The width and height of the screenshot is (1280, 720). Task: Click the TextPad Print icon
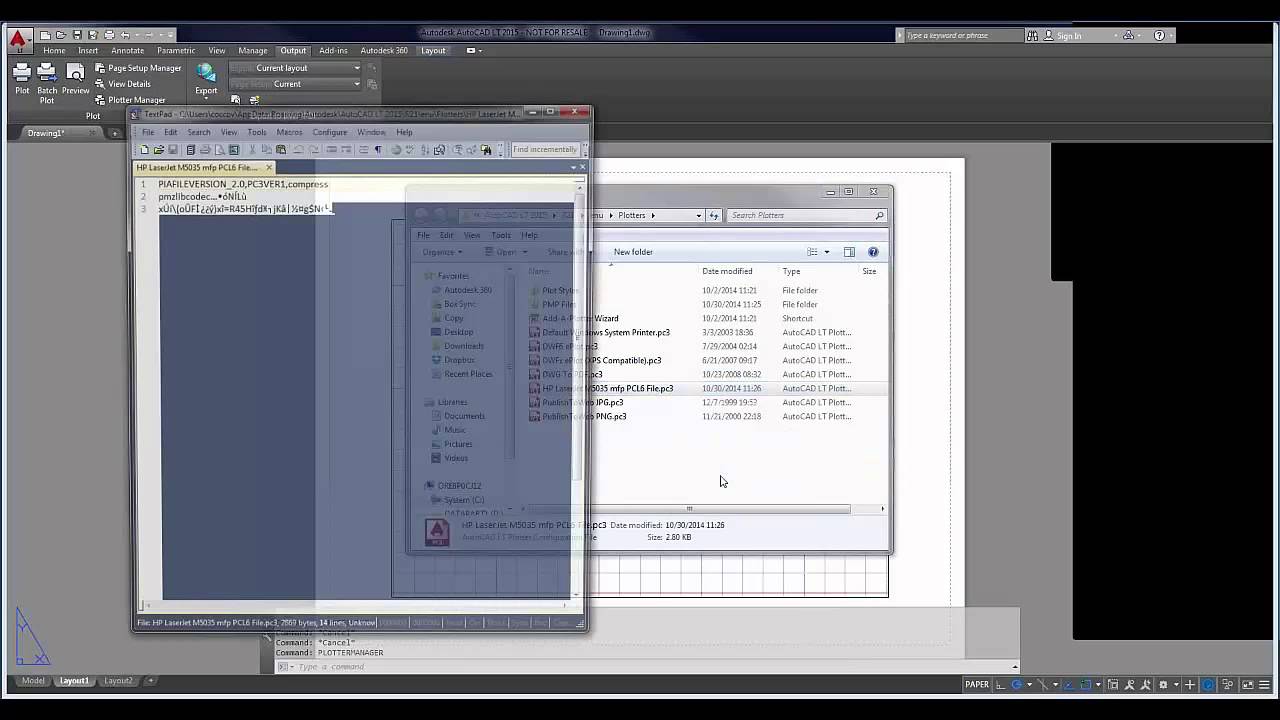tap(205, 150)
